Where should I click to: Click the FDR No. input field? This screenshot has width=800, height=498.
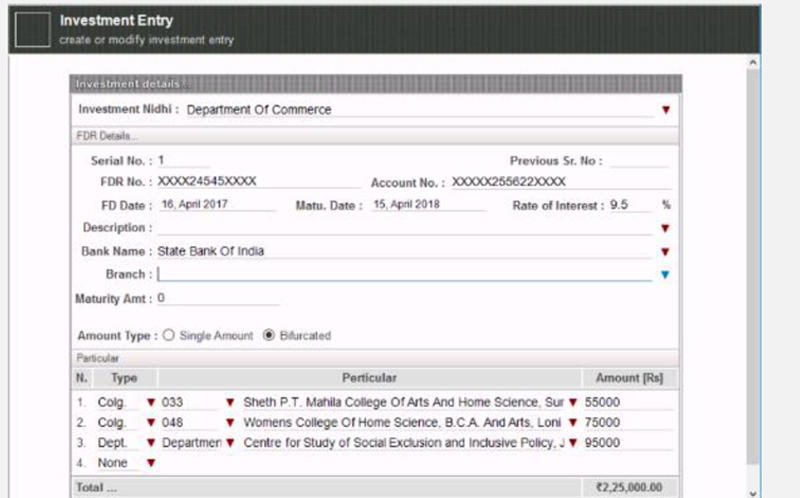[258, 182]
